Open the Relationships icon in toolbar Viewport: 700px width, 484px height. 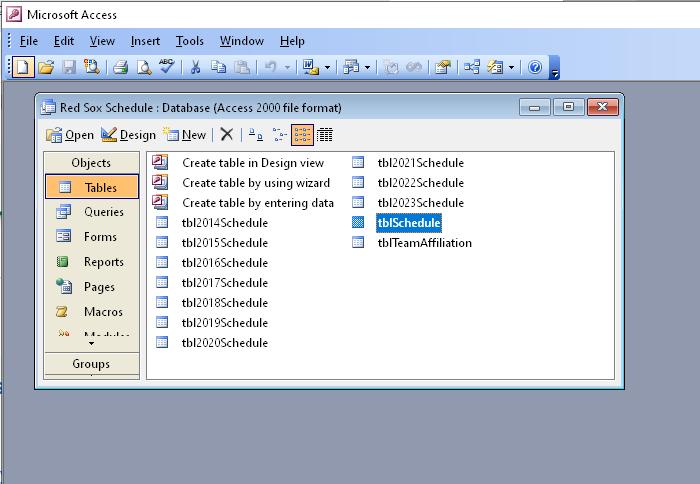click(x=471, y=67)
